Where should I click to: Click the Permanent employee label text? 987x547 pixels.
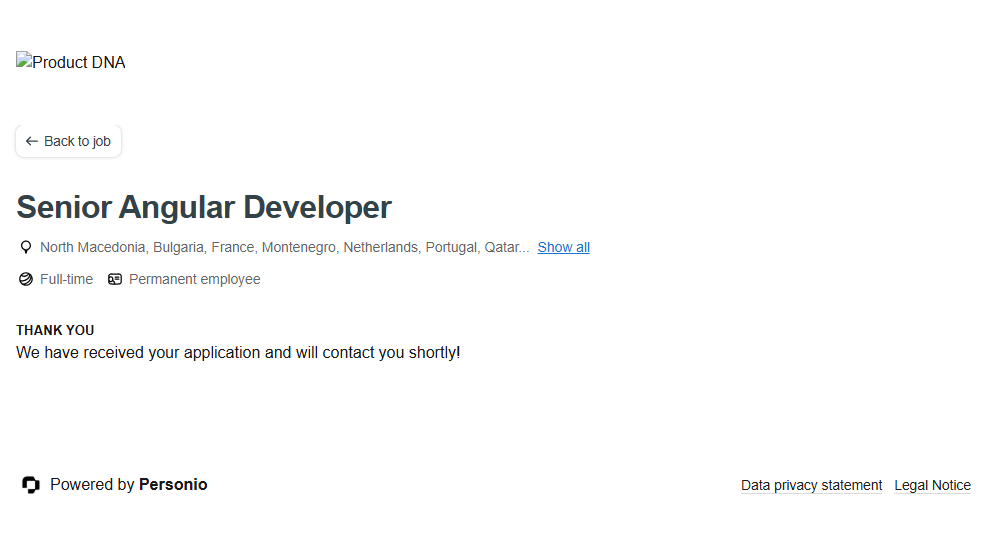pyautogui.click(x=194, y=280)
